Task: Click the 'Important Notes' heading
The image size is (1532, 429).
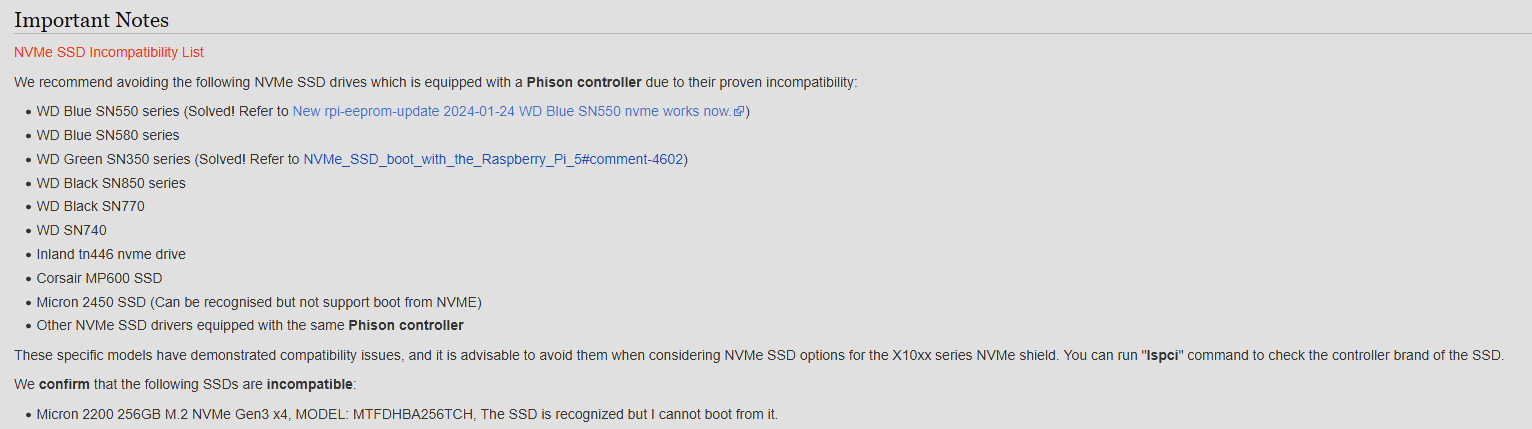Action: pos(91,20)
